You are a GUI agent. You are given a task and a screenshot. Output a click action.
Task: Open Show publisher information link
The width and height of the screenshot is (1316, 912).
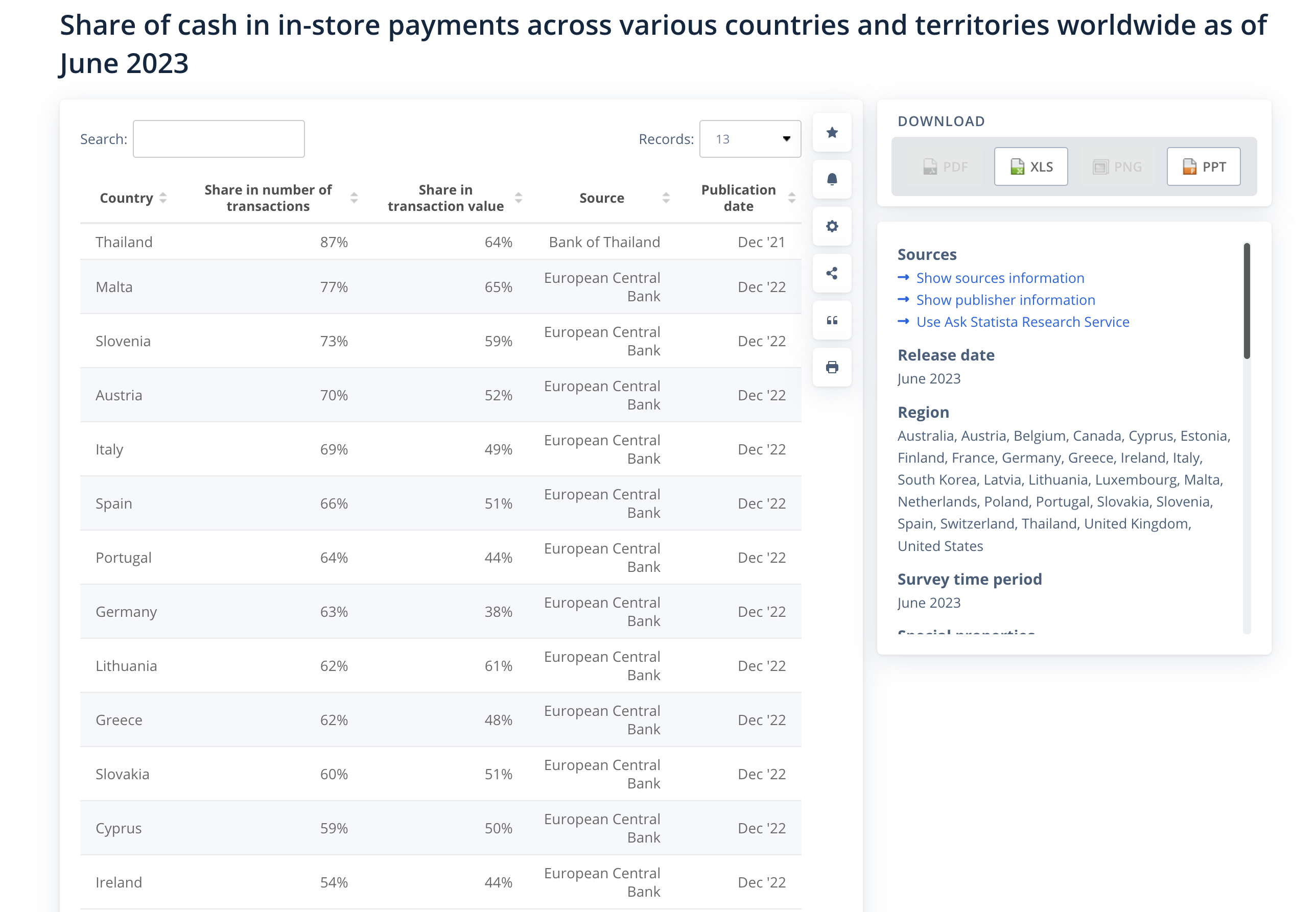click(1005, 300)
